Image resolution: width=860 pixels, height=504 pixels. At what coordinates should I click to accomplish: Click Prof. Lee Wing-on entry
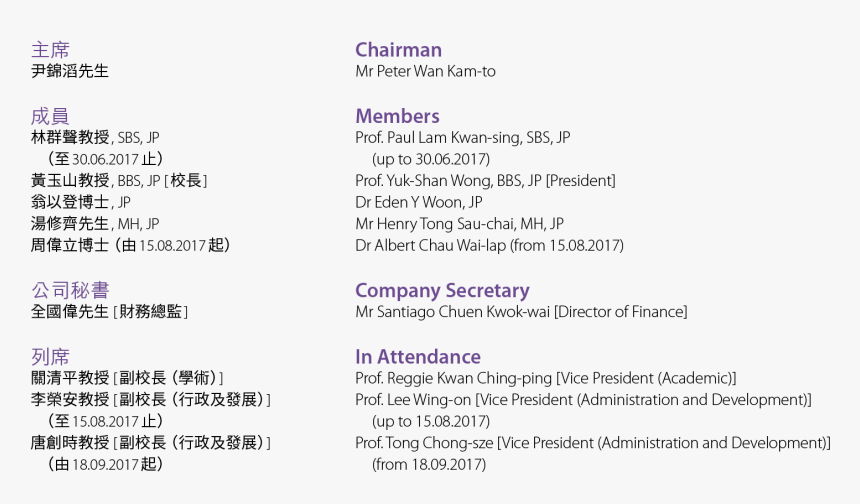point(584,400)
